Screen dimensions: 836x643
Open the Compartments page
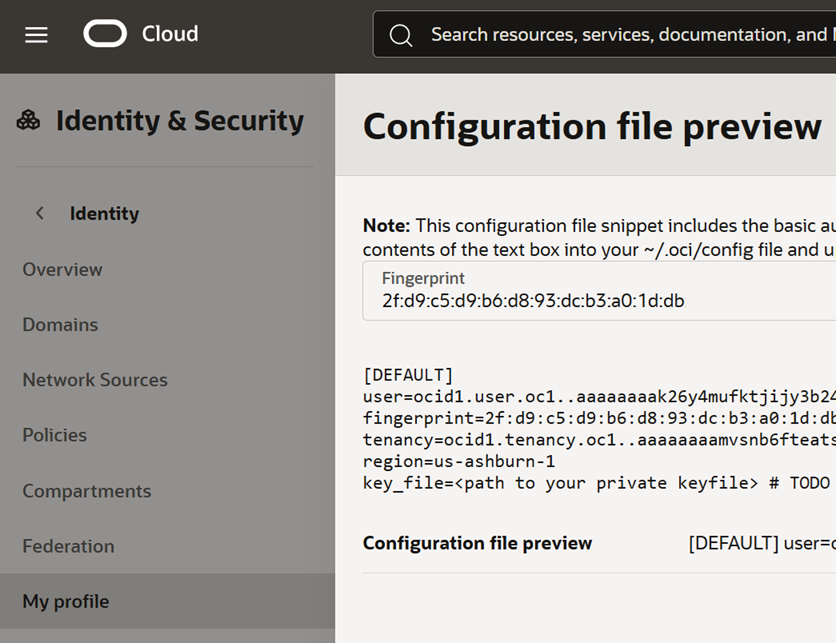tap(87, 491)
